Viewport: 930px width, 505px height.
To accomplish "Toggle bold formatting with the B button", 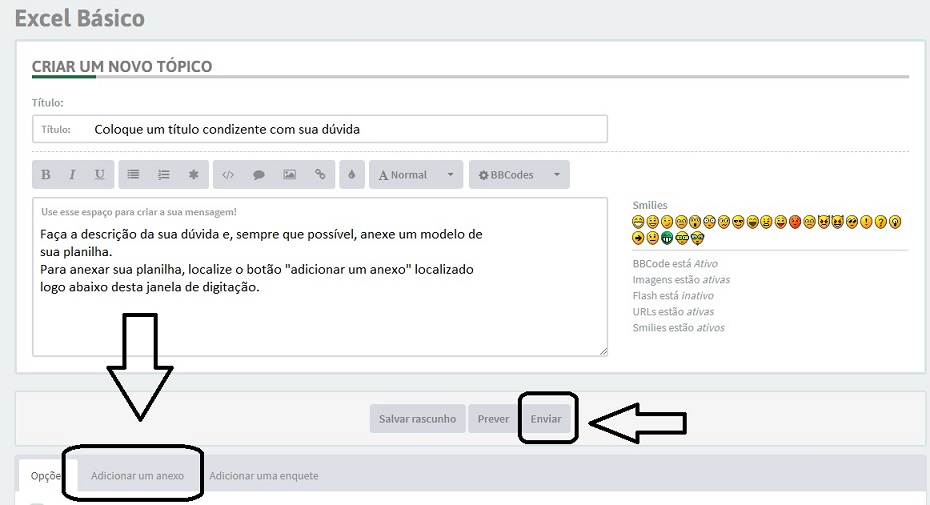I will [x=46, y=174].
